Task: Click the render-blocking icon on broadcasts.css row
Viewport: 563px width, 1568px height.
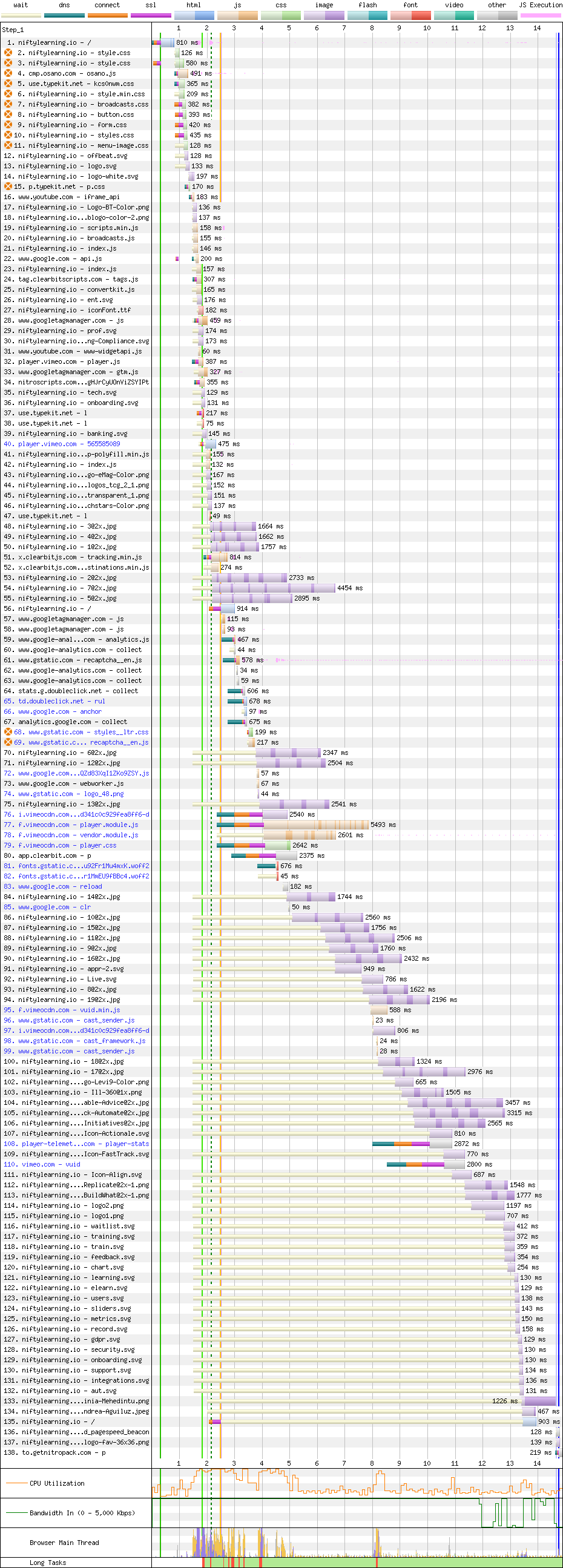Action: pyautogui.click(x=8, y=104)
